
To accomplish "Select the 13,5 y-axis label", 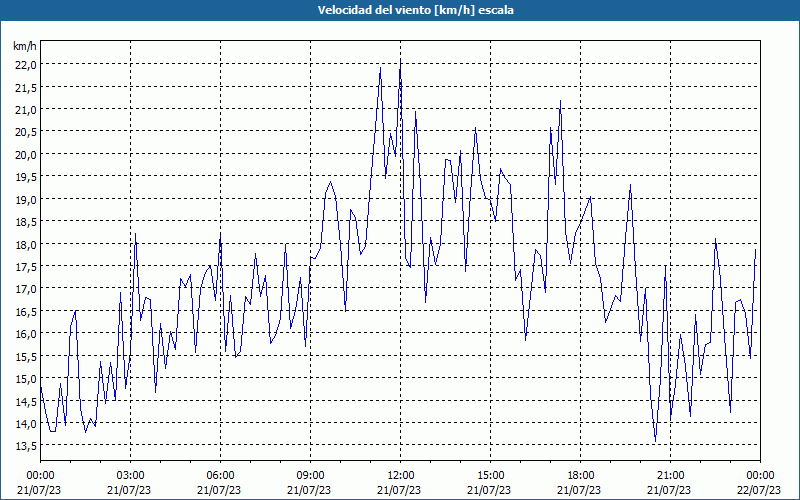I will point(27,446).
